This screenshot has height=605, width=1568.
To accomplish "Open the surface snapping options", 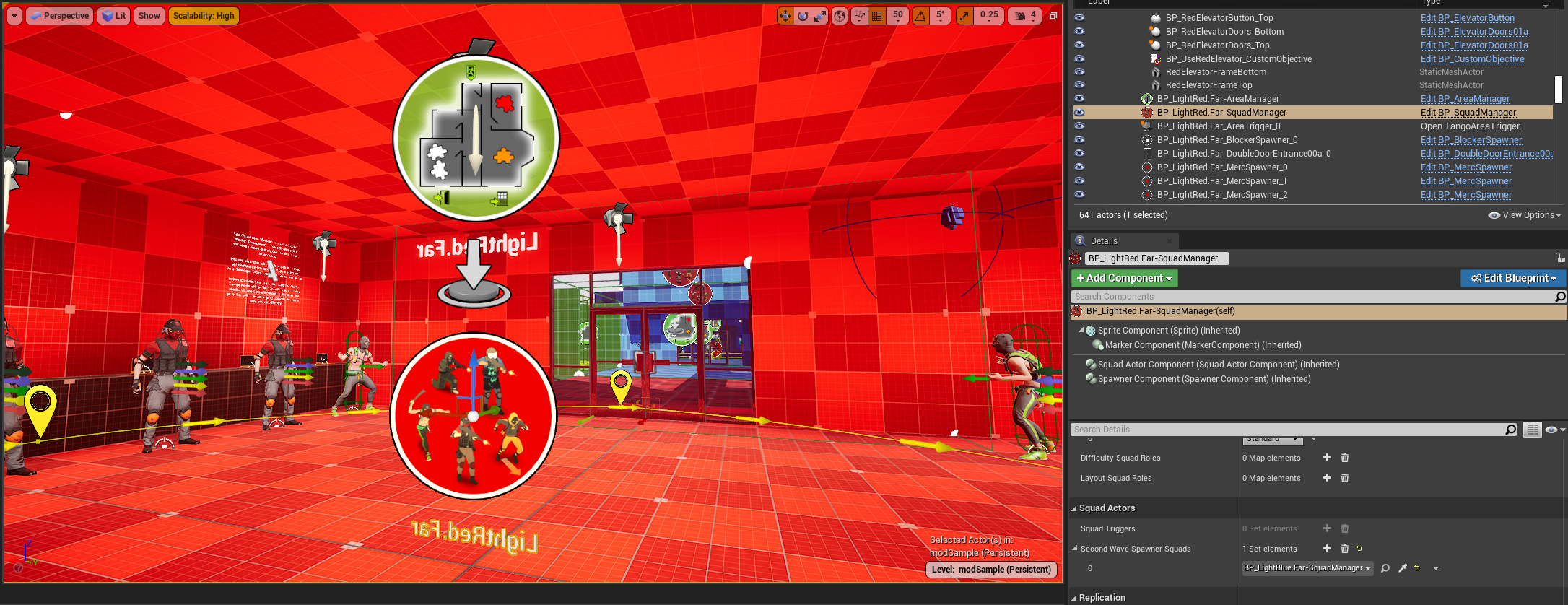I will pos(859,16).
